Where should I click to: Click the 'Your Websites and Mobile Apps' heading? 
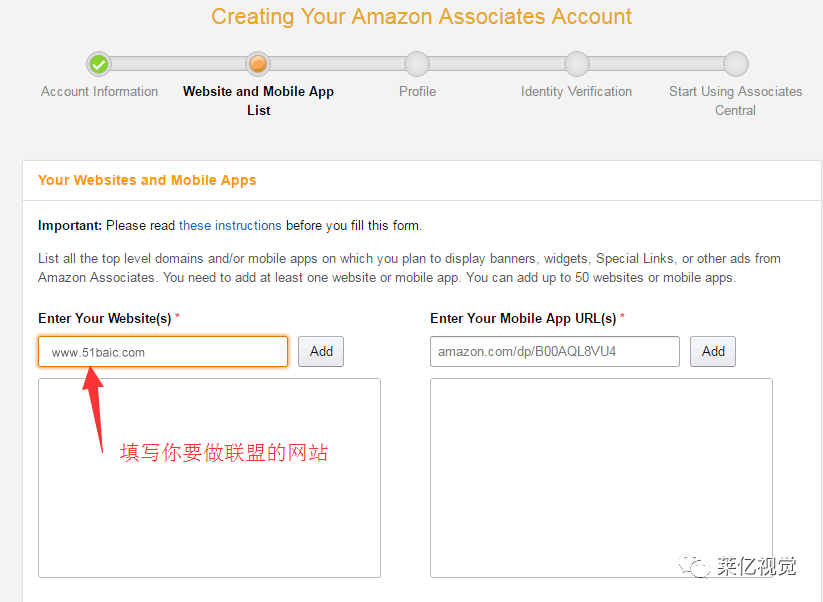[x=147, y=180]
